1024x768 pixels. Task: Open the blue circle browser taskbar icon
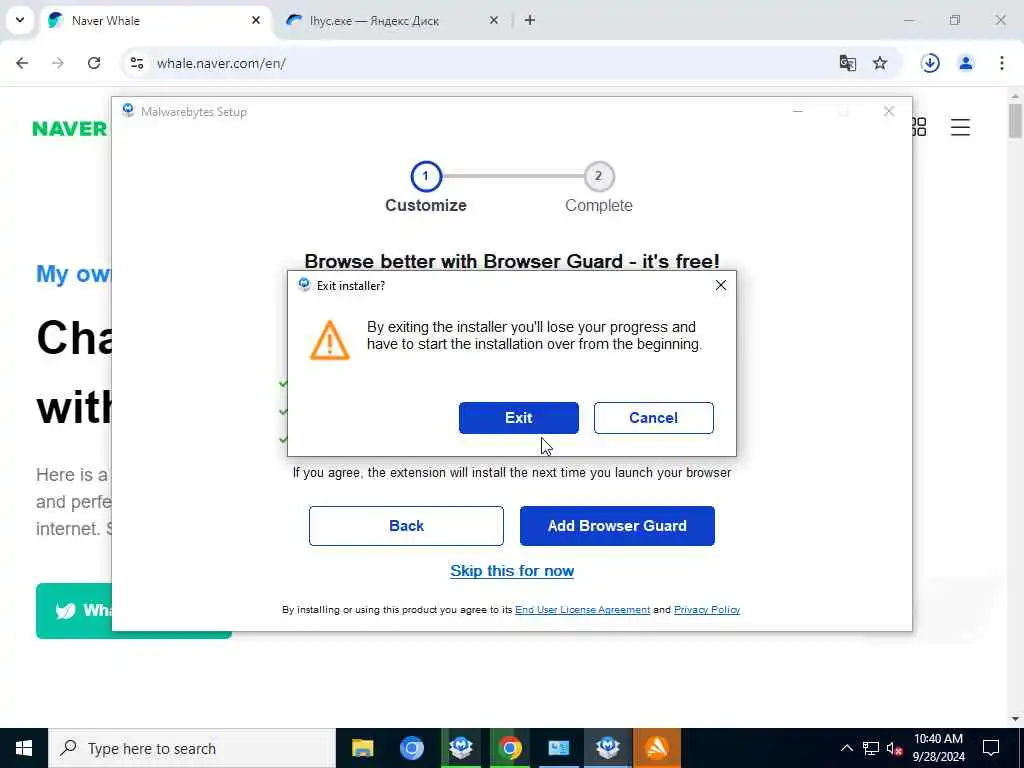tap(411, 748)
